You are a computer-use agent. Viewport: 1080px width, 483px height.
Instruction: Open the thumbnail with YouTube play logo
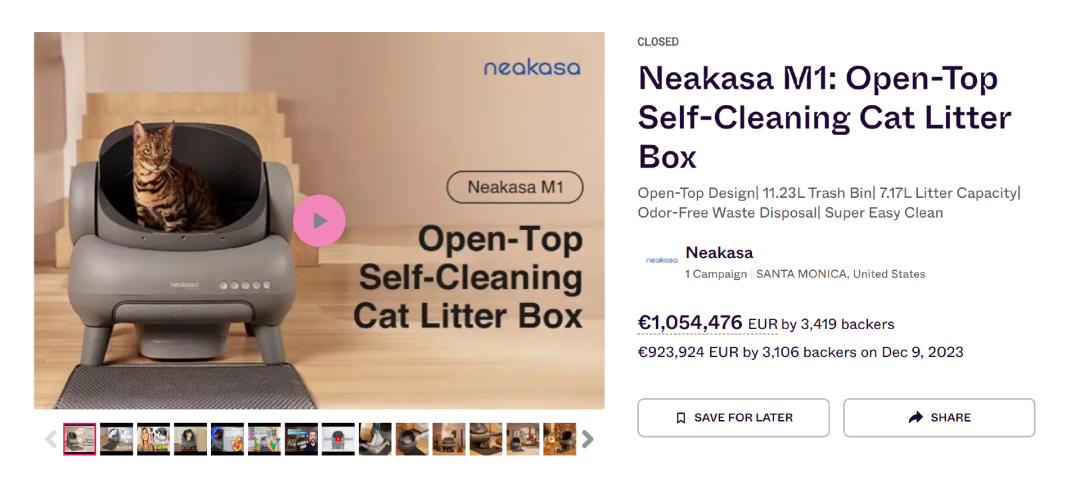pyautogui.click(x=338, y=439)
